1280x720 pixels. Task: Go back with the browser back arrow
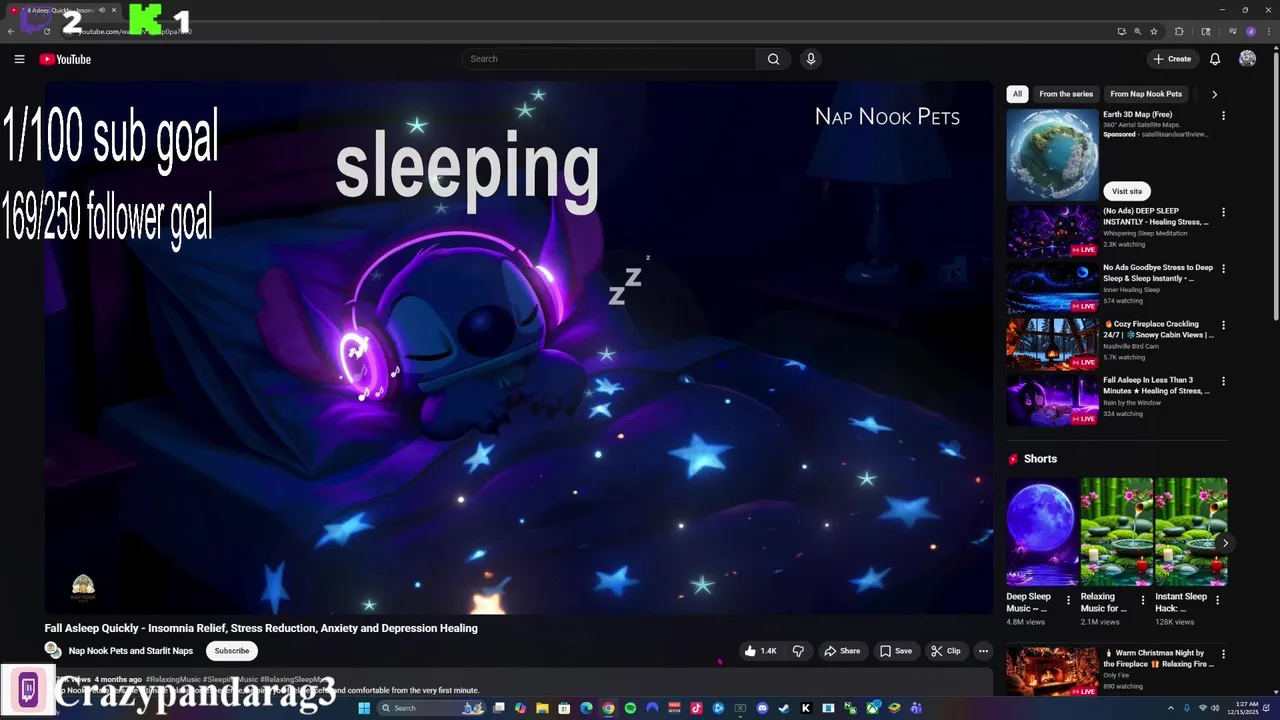(11, 31)
